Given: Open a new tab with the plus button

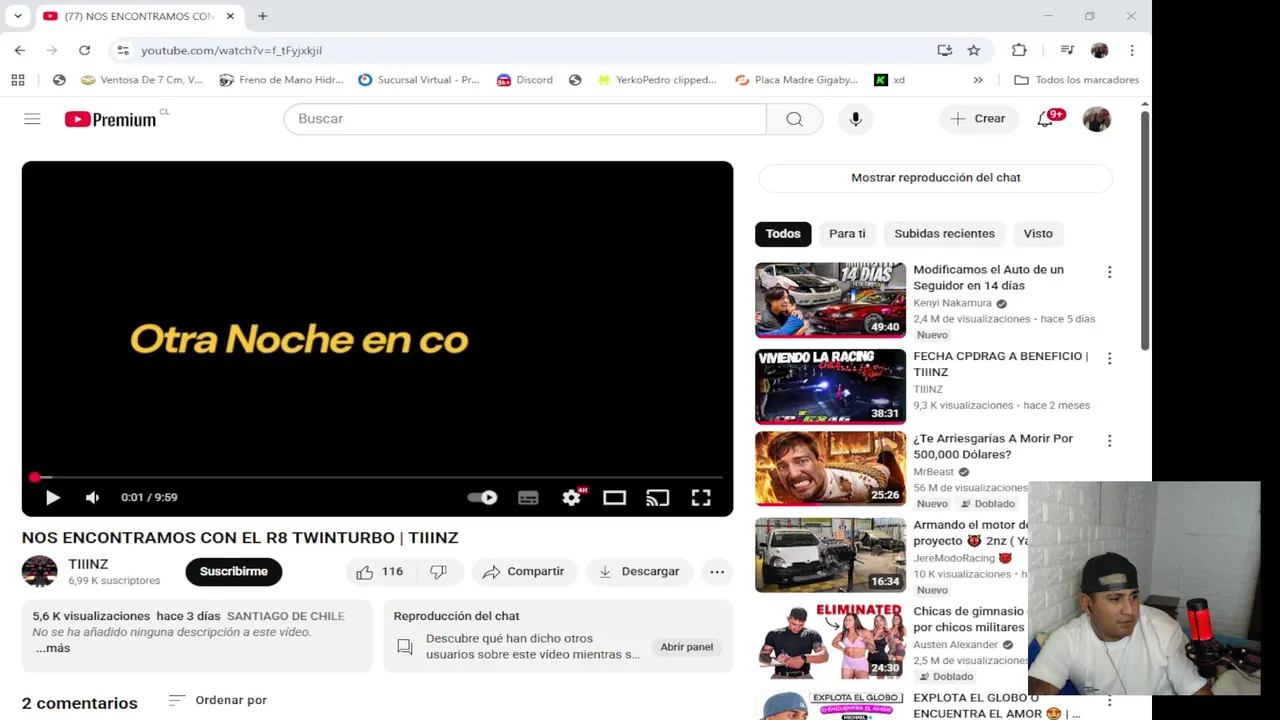Looking at the screenshot, I should click(x=262, y=16).
